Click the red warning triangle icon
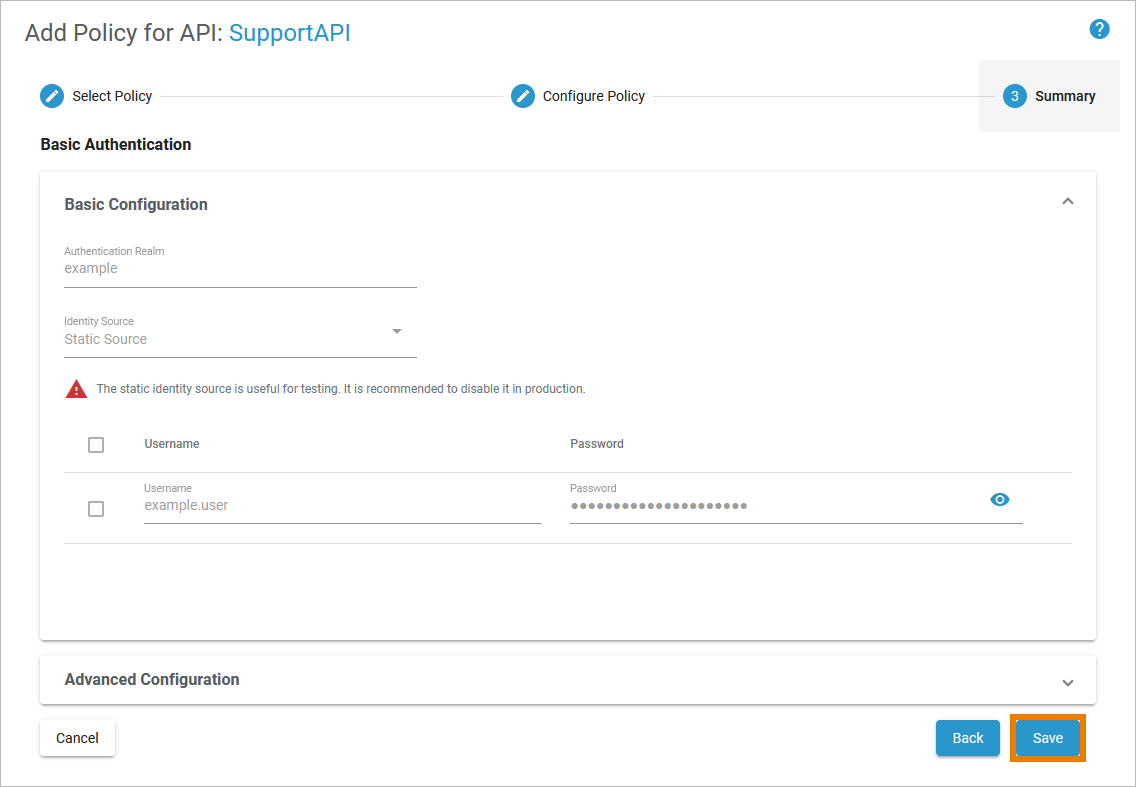The width and height of the screenshot is (1136, 787). pyautogui.click(x=76, y=389)
